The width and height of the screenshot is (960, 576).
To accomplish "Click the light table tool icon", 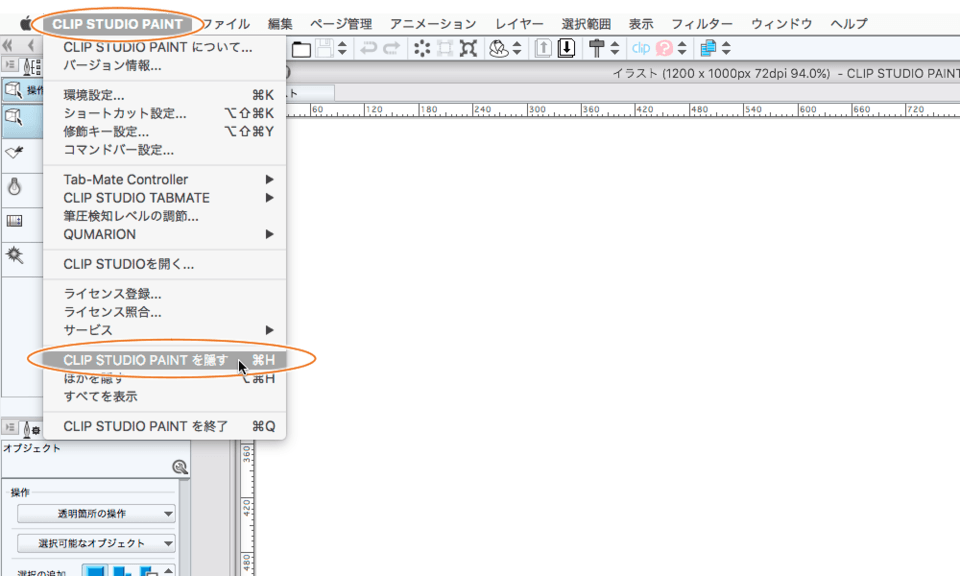I will 14,185.
